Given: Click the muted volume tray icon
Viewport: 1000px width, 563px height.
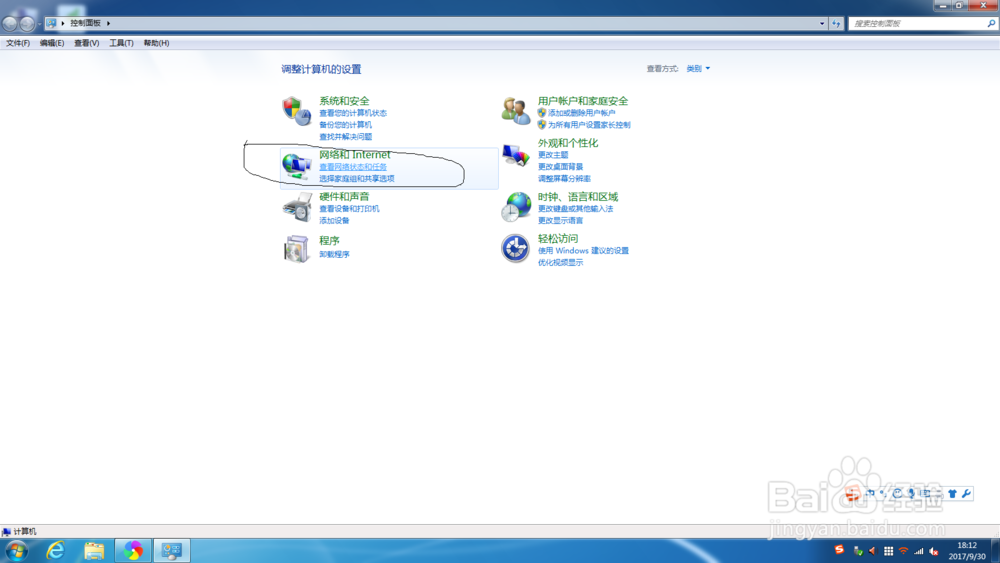Looking at the screenshot, I should point(934,552).
